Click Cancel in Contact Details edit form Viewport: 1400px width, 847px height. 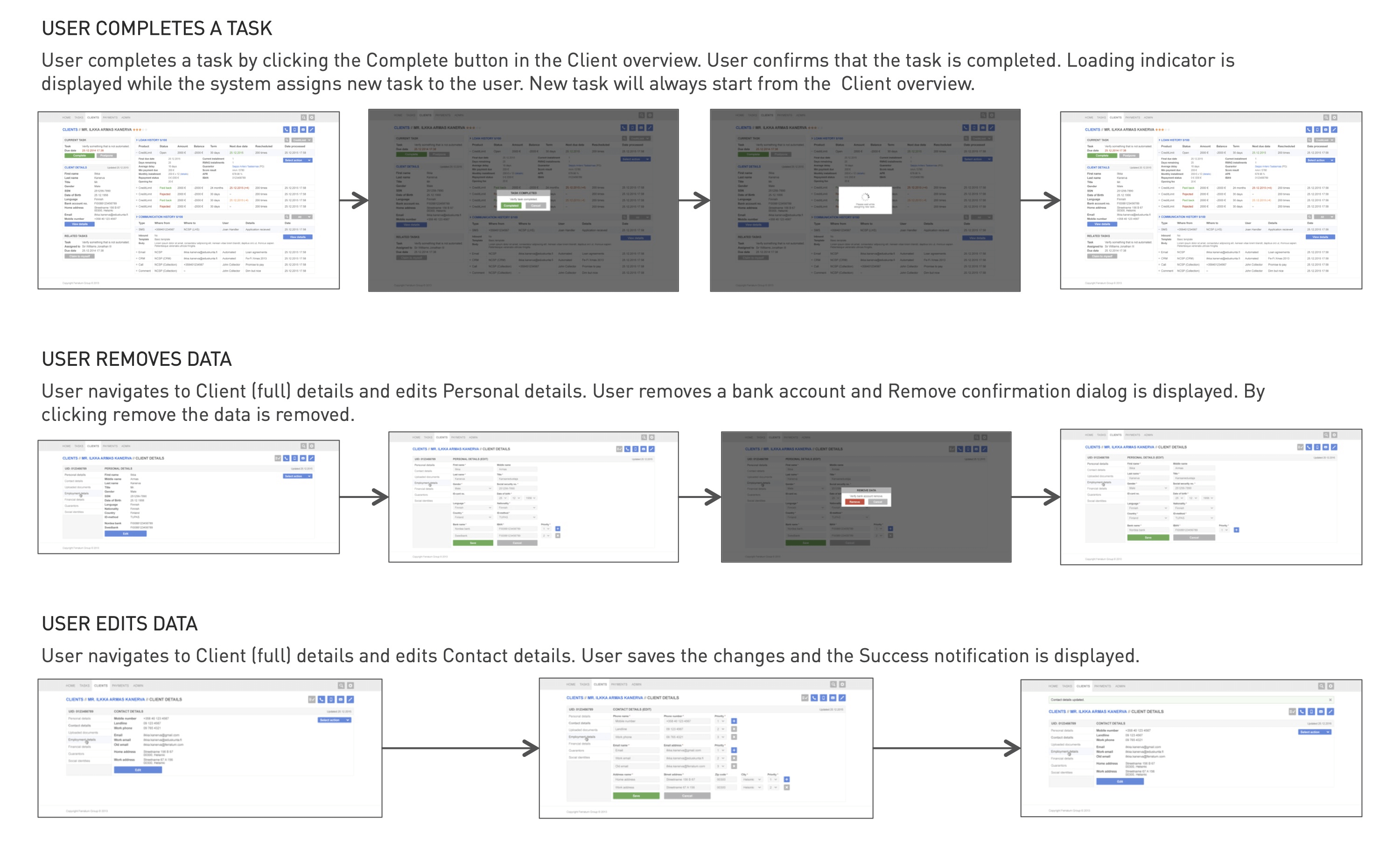pos(687,796)
